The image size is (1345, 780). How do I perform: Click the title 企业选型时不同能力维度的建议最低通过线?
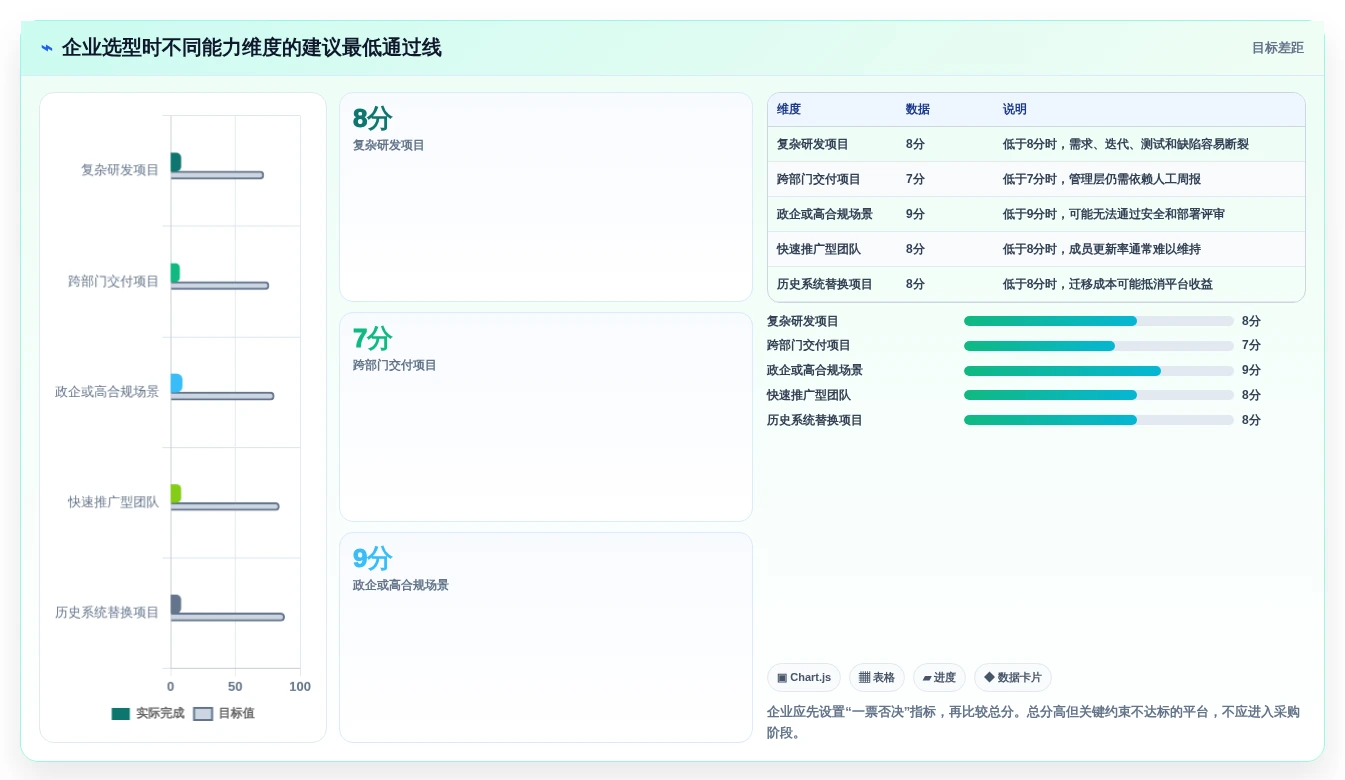pyautogui.click(x=251, y=48)
